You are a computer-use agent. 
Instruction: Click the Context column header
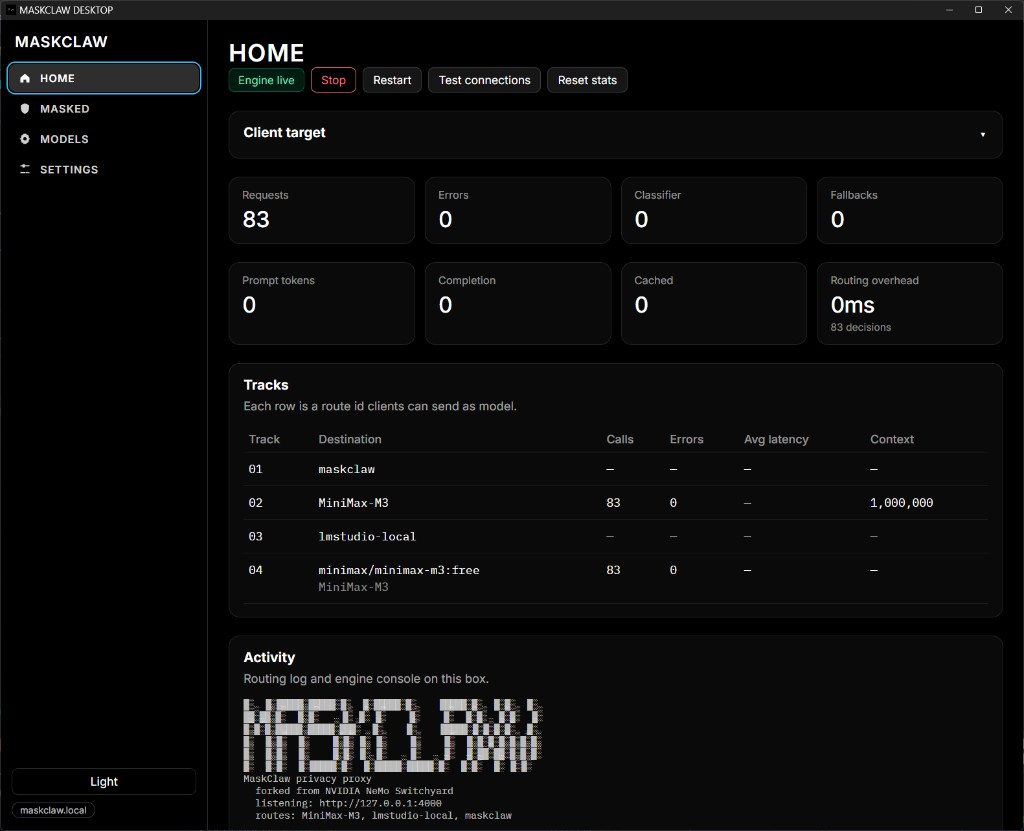tap(891, 440)
